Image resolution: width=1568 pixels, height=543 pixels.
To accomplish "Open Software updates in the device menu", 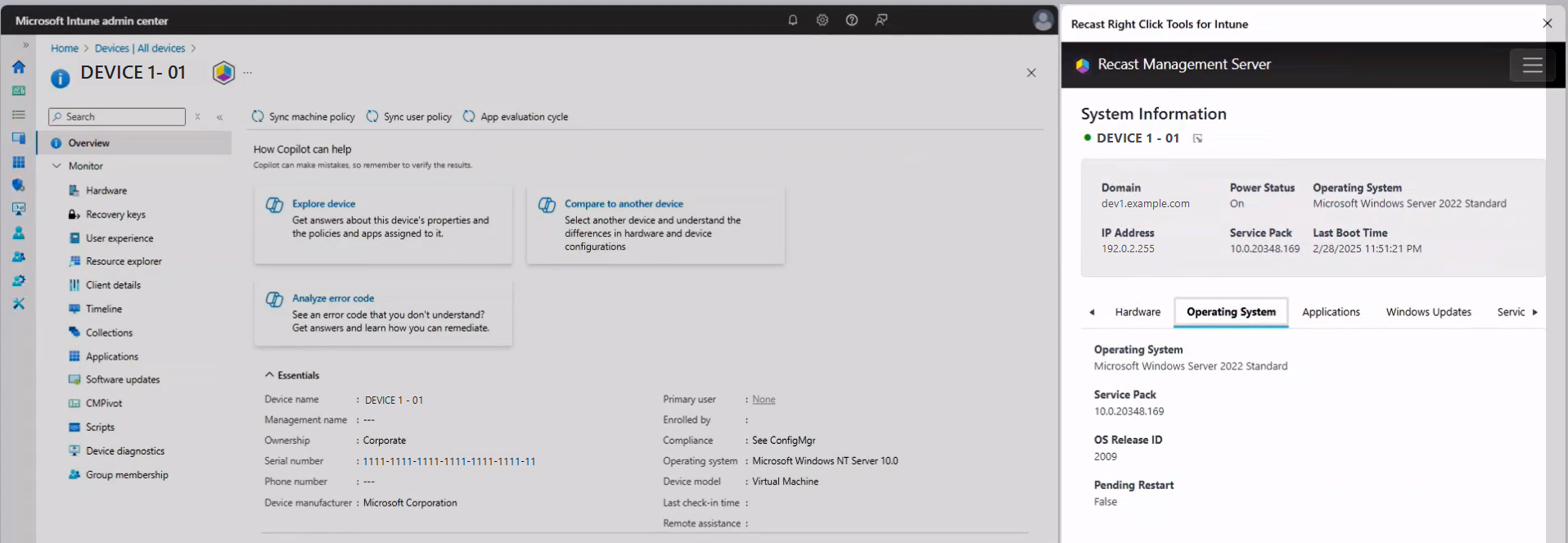I will (x=123, y=380).
